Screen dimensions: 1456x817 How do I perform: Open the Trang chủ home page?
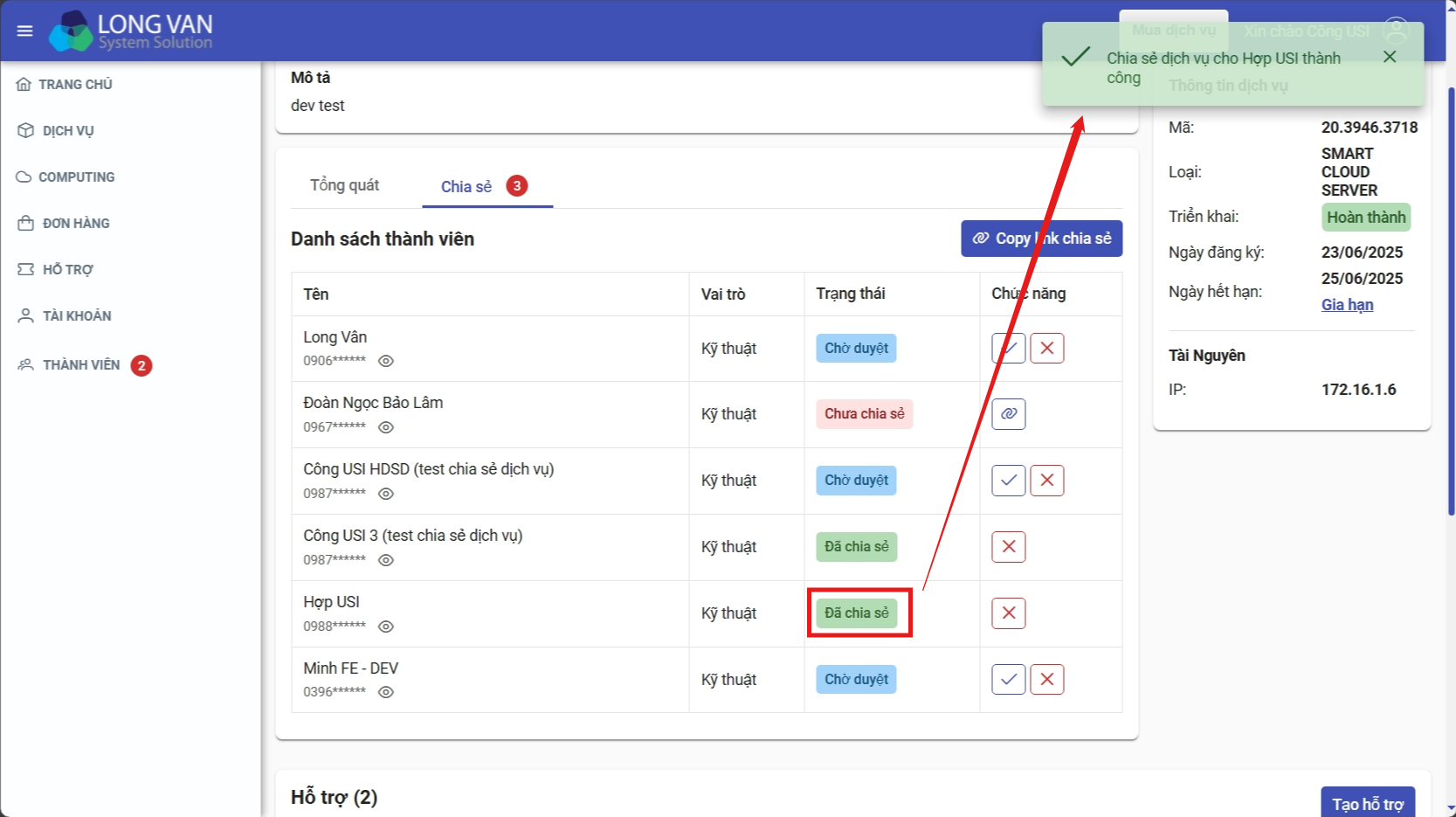pos(65,84)
